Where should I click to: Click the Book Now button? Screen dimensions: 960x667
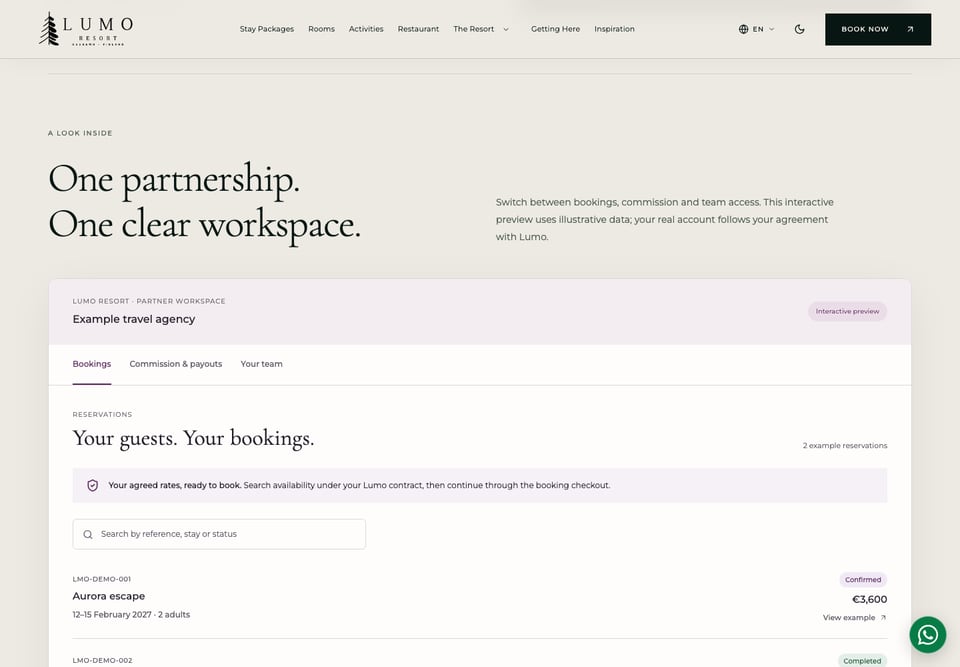[878, 29]
